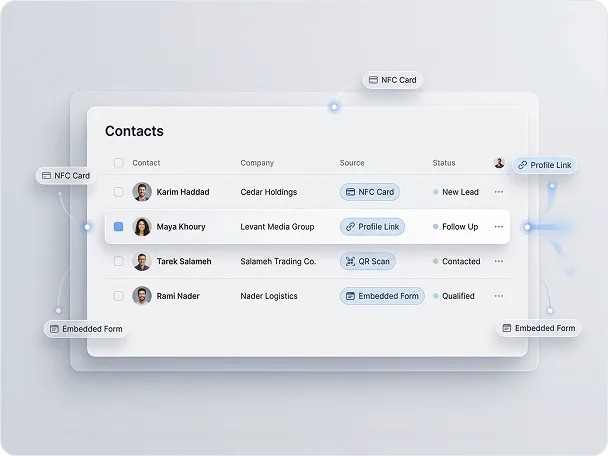Click the Contact column header
This screenshot has width=608, height=456.
tap(146, 163)
